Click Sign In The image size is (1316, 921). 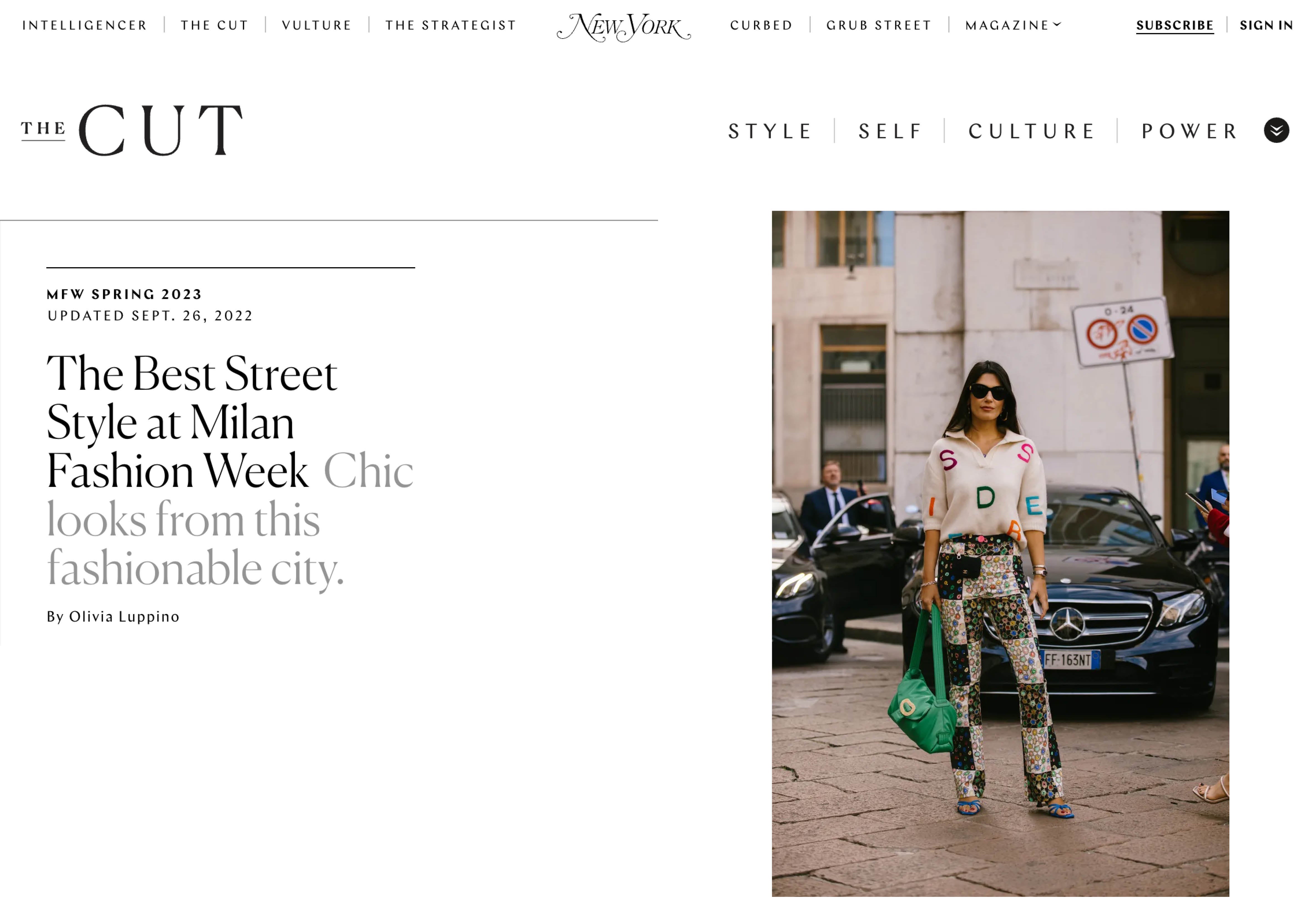click(x=1266, y=25)
